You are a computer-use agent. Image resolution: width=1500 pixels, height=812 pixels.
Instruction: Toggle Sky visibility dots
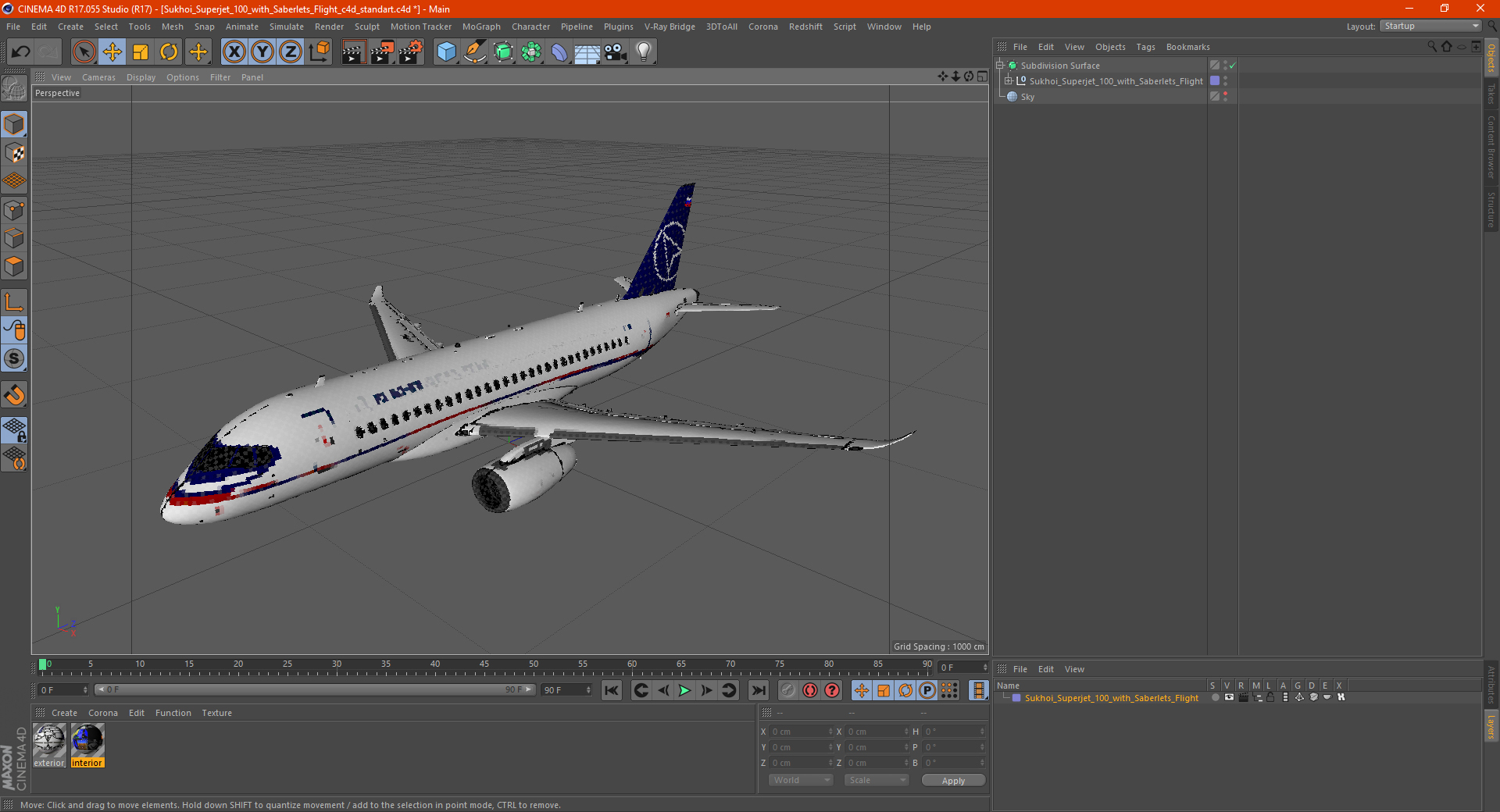click(1226, 97)
